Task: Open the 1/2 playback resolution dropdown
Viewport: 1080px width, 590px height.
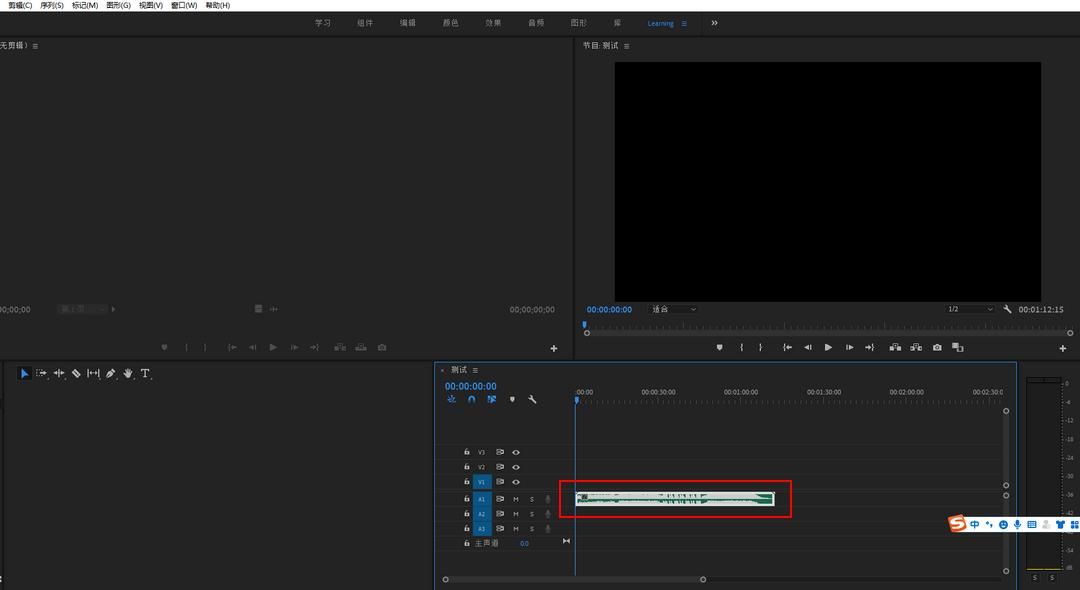Action: click(969, 309)
